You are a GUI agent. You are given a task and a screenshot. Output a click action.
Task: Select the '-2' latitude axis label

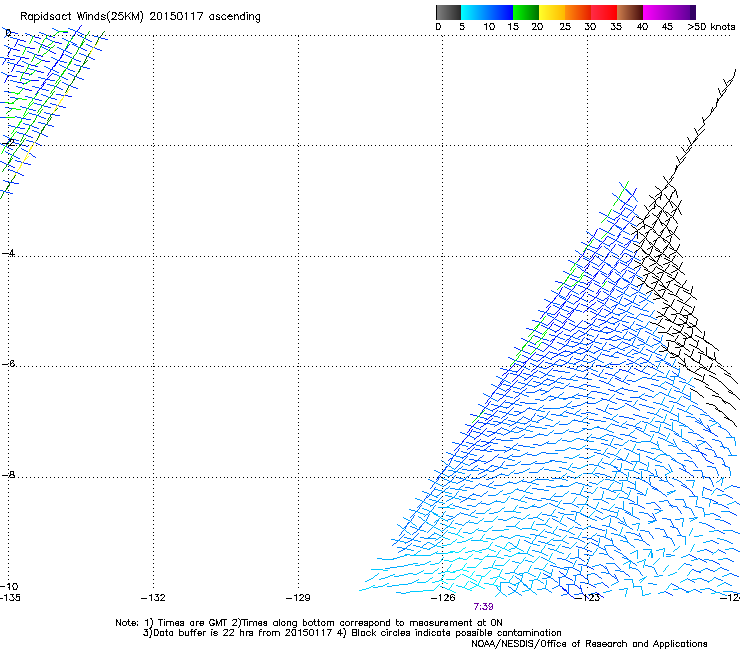click(8, 142)
